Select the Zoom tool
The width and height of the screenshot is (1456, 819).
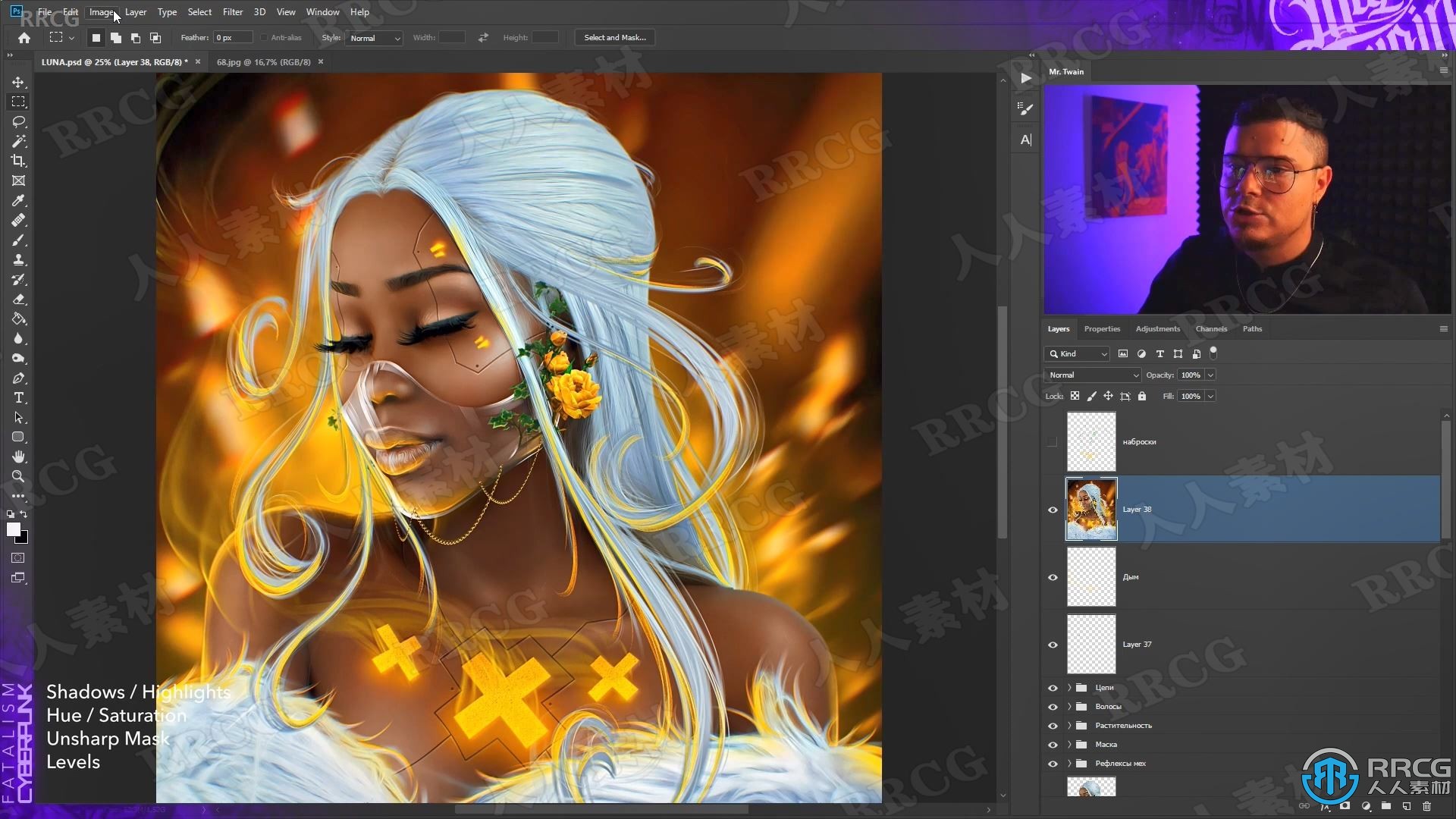[18, 476]
